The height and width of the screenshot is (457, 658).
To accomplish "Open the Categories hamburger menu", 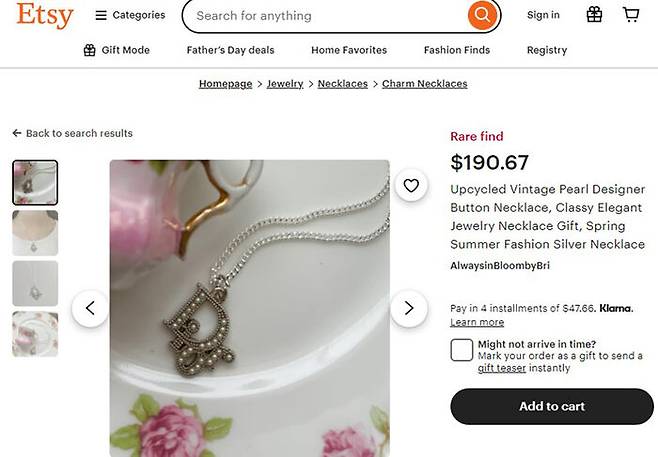I will coord(129,15).
